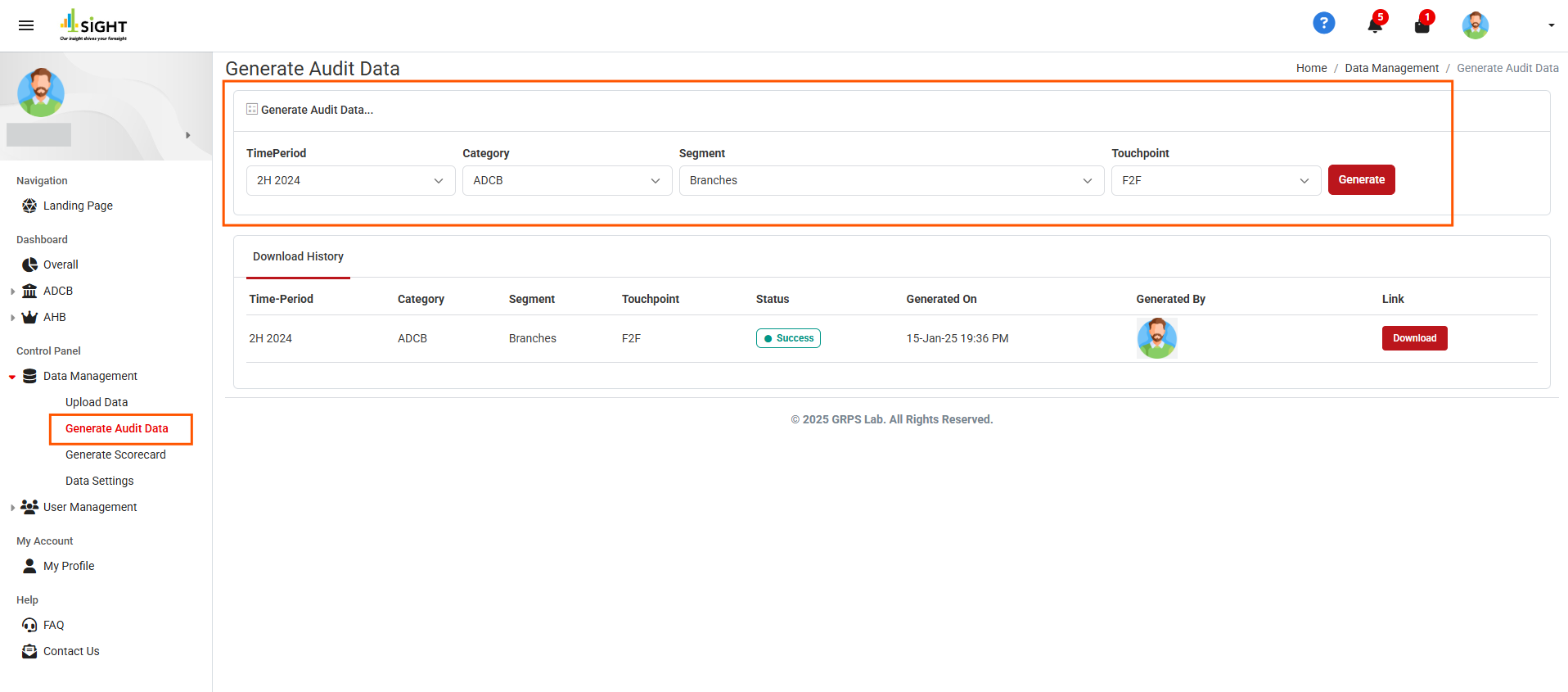Open the Segment dropdown showing Branches

891,180
